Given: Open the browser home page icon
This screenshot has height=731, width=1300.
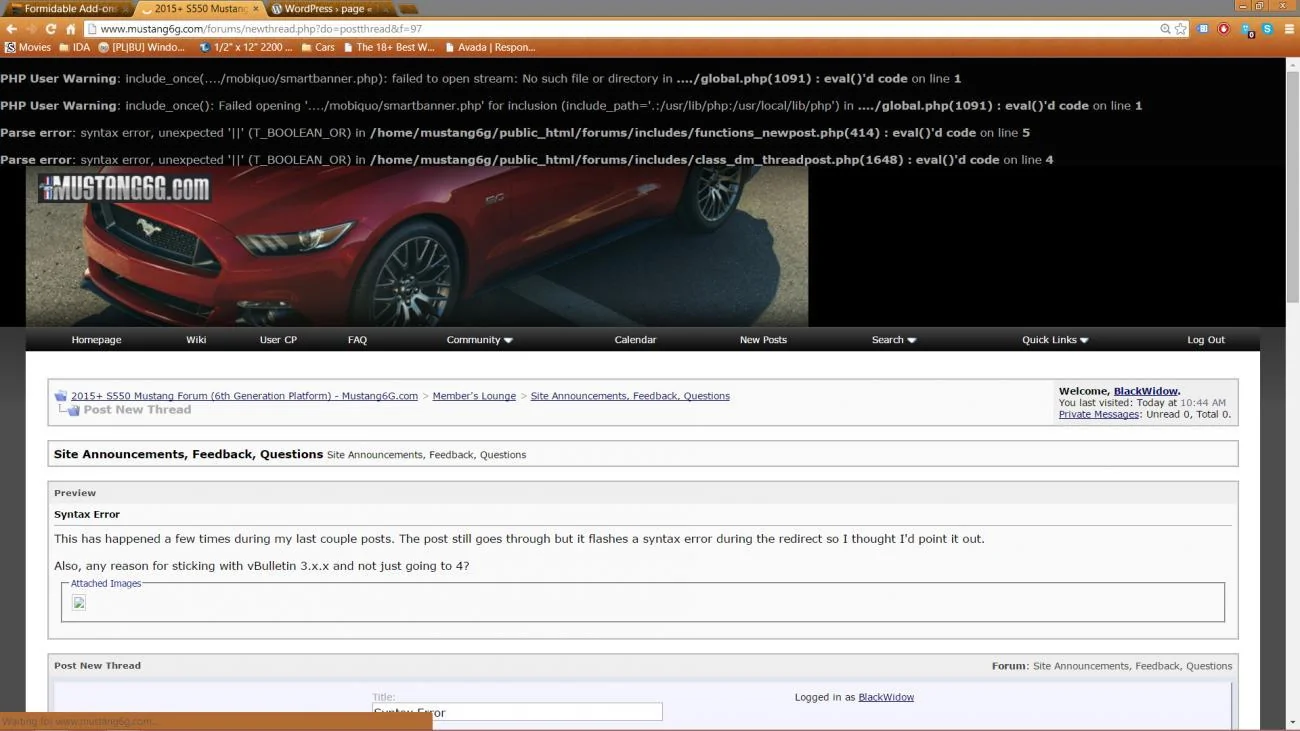Looking at the screenshot, I should 70,29.
